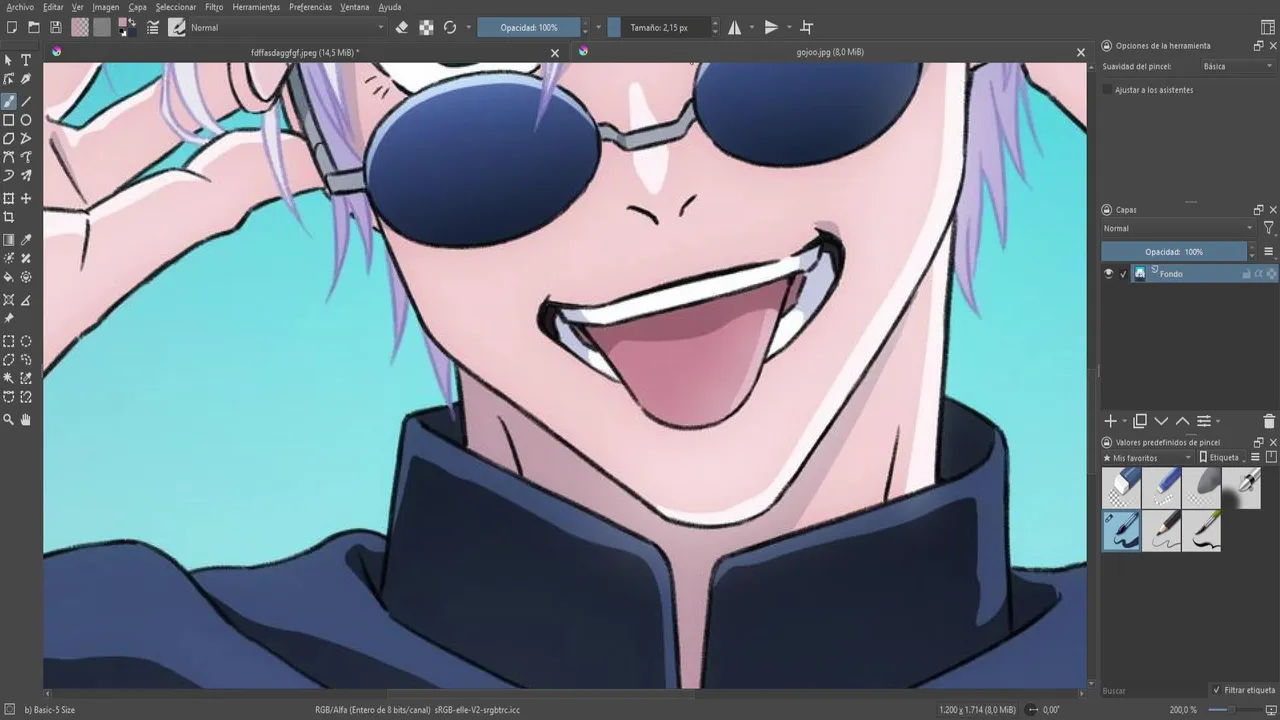This screenshot has height=720, width=1280.
Task: Open the Archivo menu
Action: click(20, 7)
